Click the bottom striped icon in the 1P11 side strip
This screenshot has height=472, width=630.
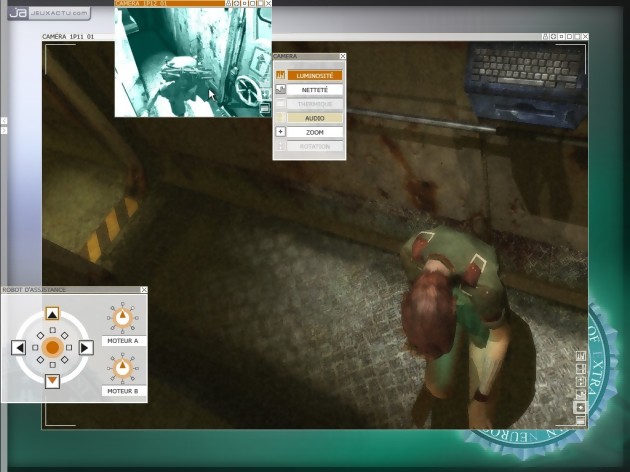pyautogui.click(x=581, y=420)
